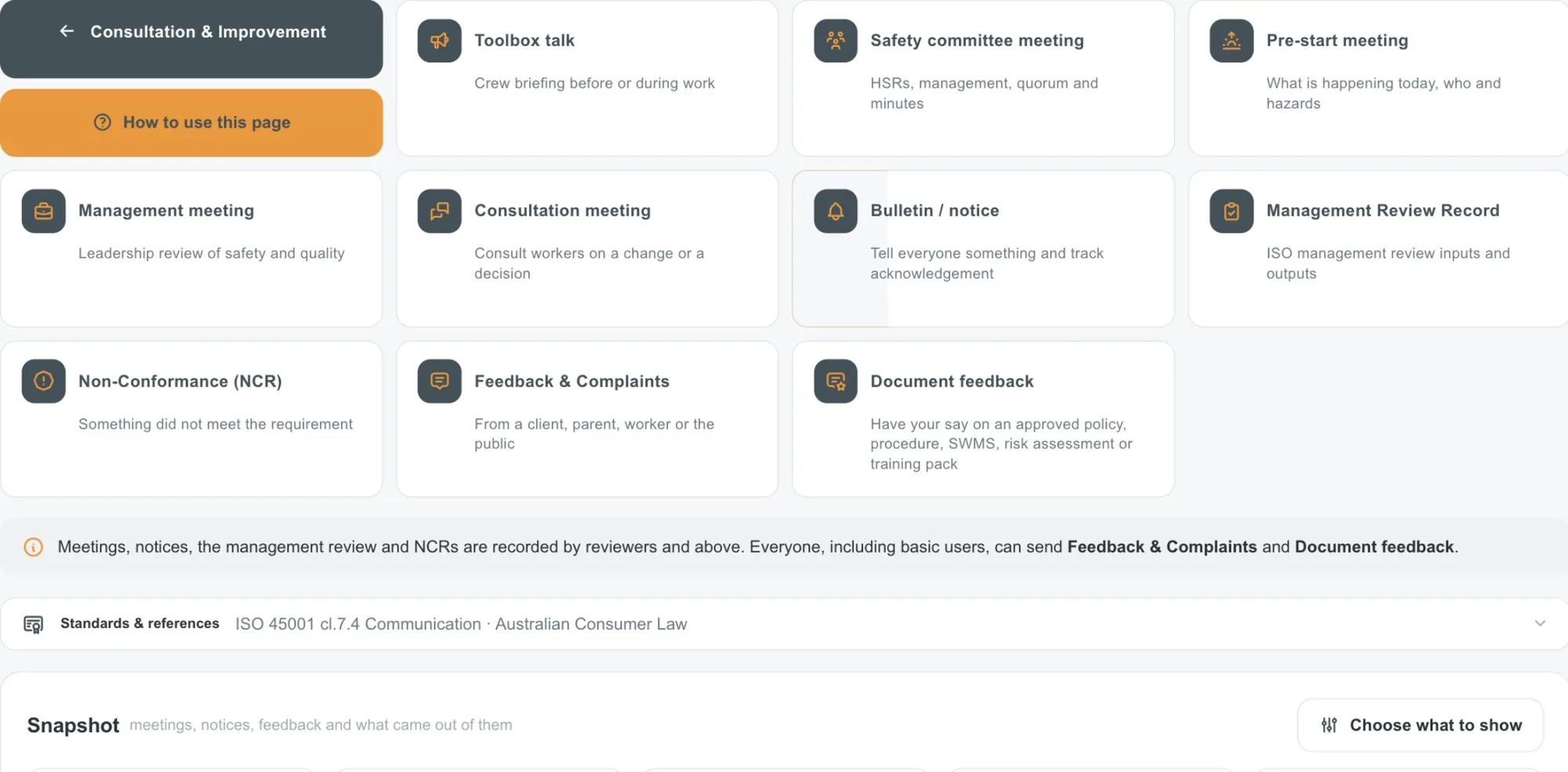
Task: Select the Pre-start meeting card title
Action: tap(1337, 41)
